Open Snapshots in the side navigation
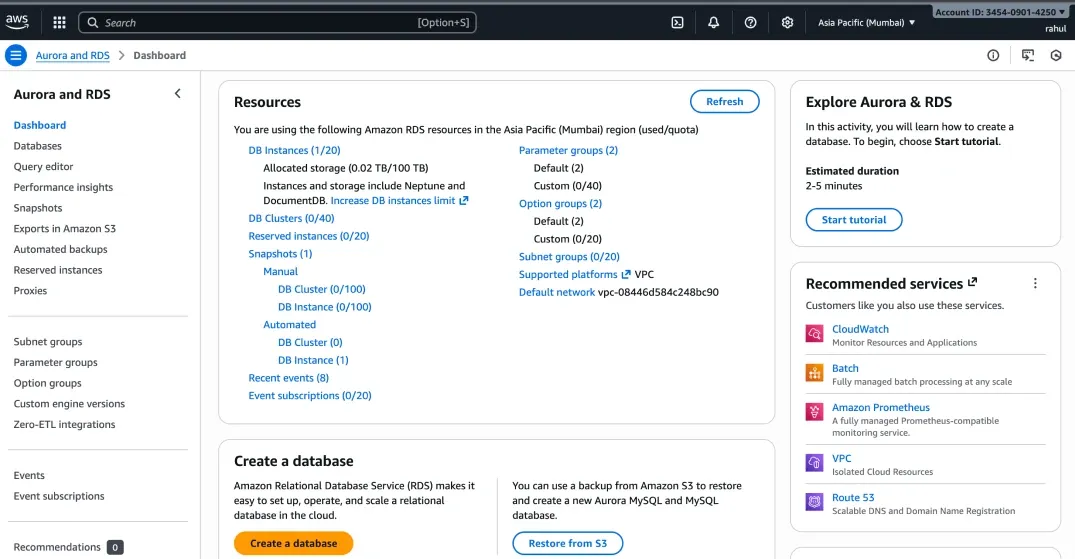Screen dimensions: 1075x559 tap(38, 208)
